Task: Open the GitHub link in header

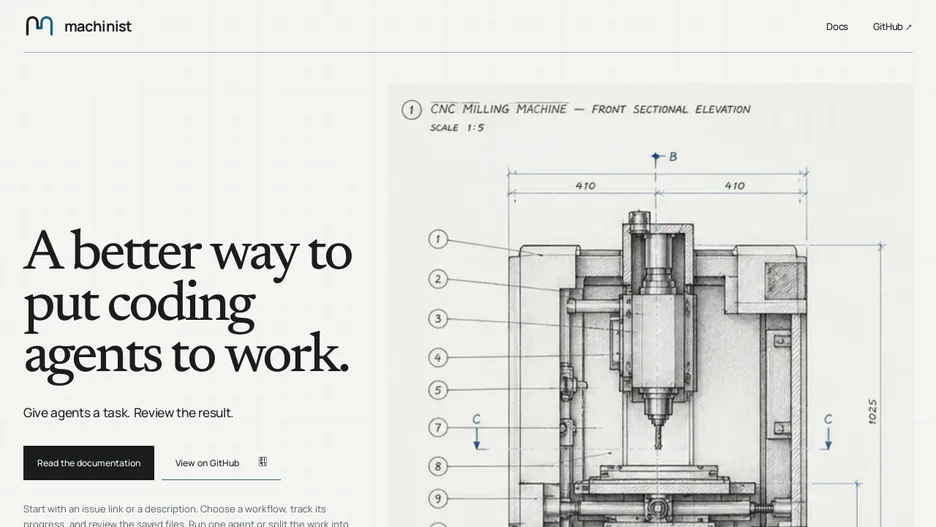Action: (892, 27)
